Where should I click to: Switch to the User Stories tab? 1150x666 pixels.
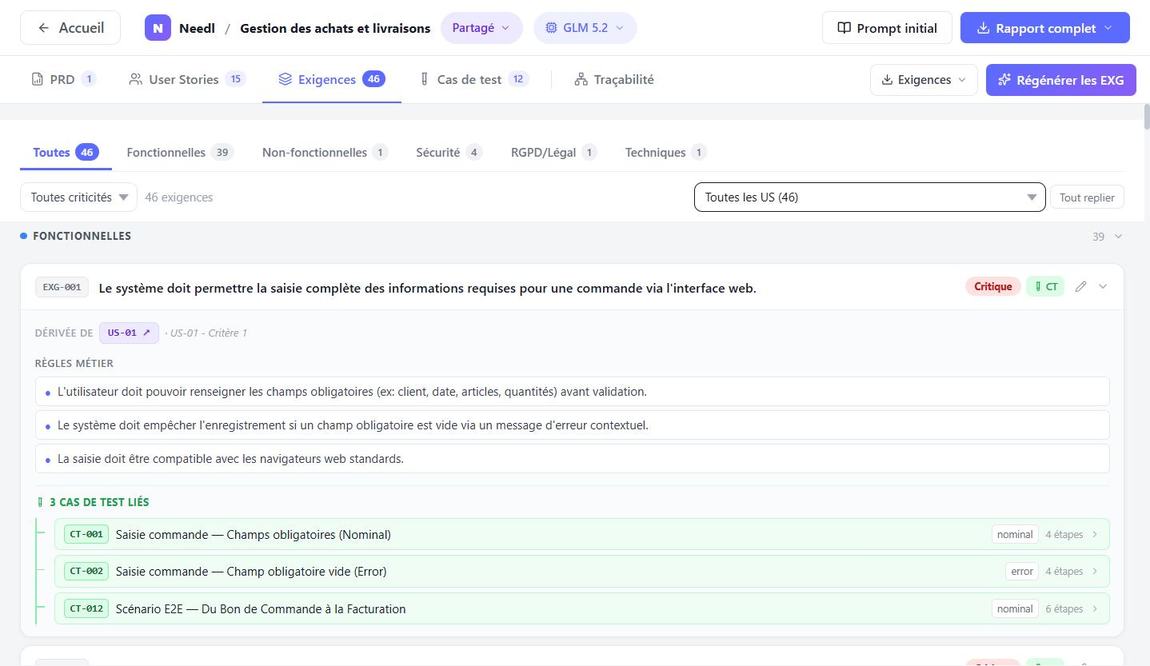186,79
